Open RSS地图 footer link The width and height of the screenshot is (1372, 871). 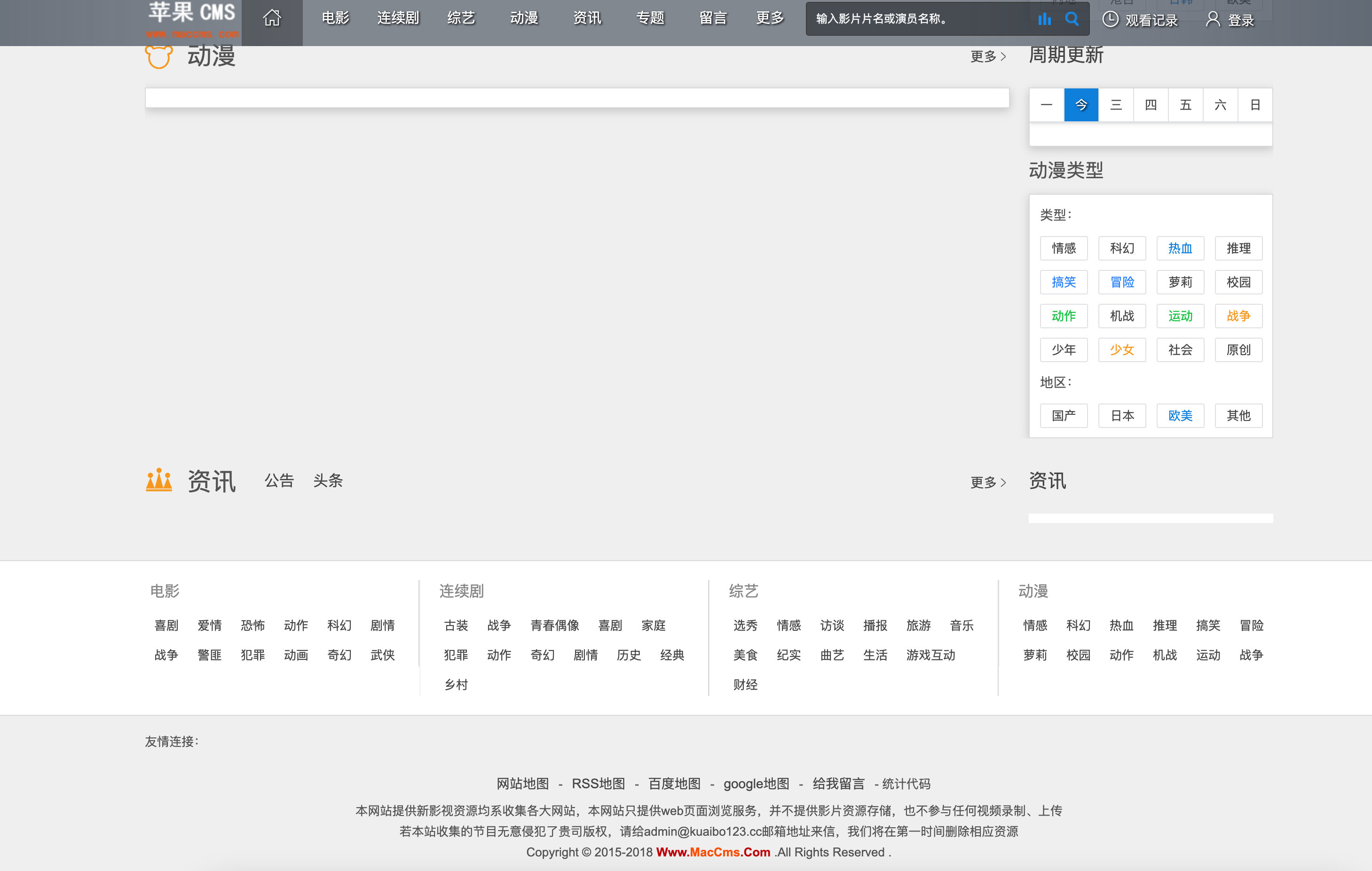click(598, 783)
